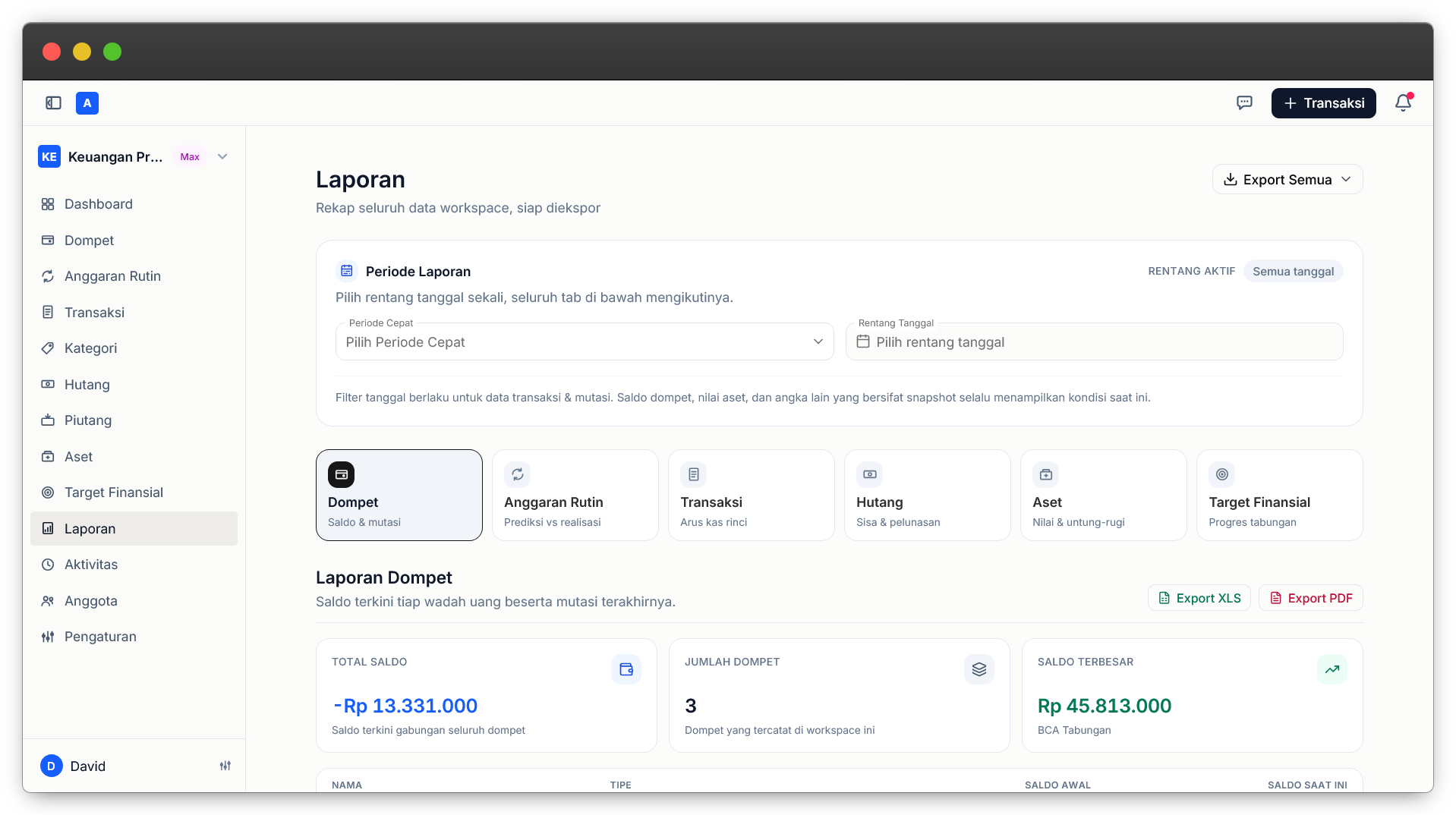Navigate to Transaksi in the sidebar
1456x815 pixels.
click(x=134, y=312)
